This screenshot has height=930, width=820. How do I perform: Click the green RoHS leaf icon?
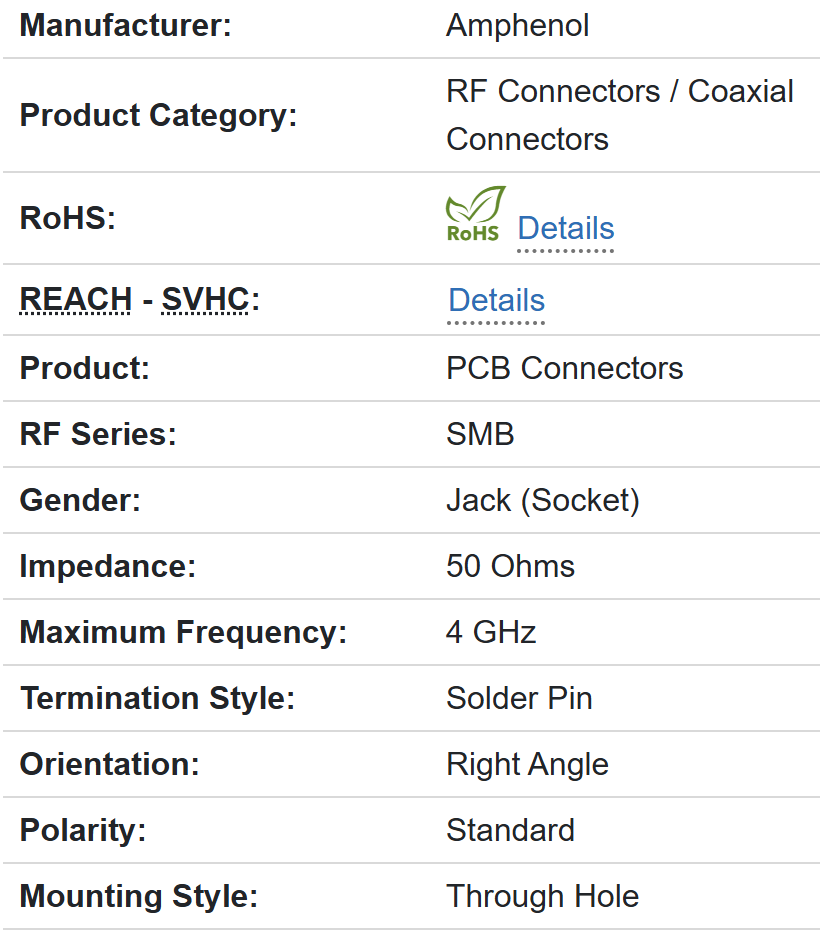point(475,213)
